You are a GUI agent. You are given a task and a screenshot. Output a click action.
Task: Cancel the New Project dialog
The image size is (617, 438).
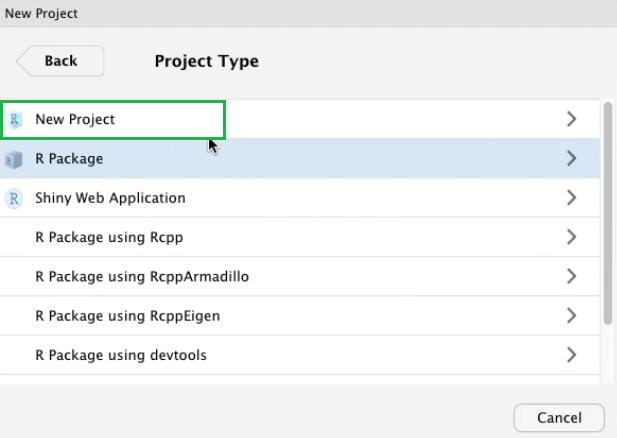pos(559,417)
